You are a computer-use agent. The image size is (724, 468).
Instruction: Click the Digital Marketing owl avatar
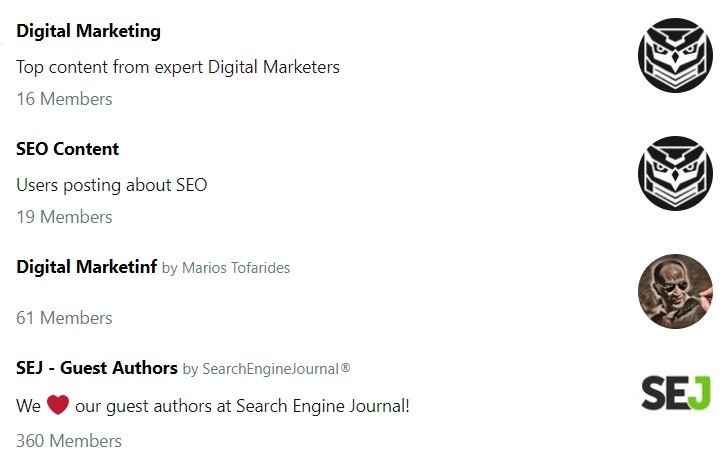(x=675, y=55)
